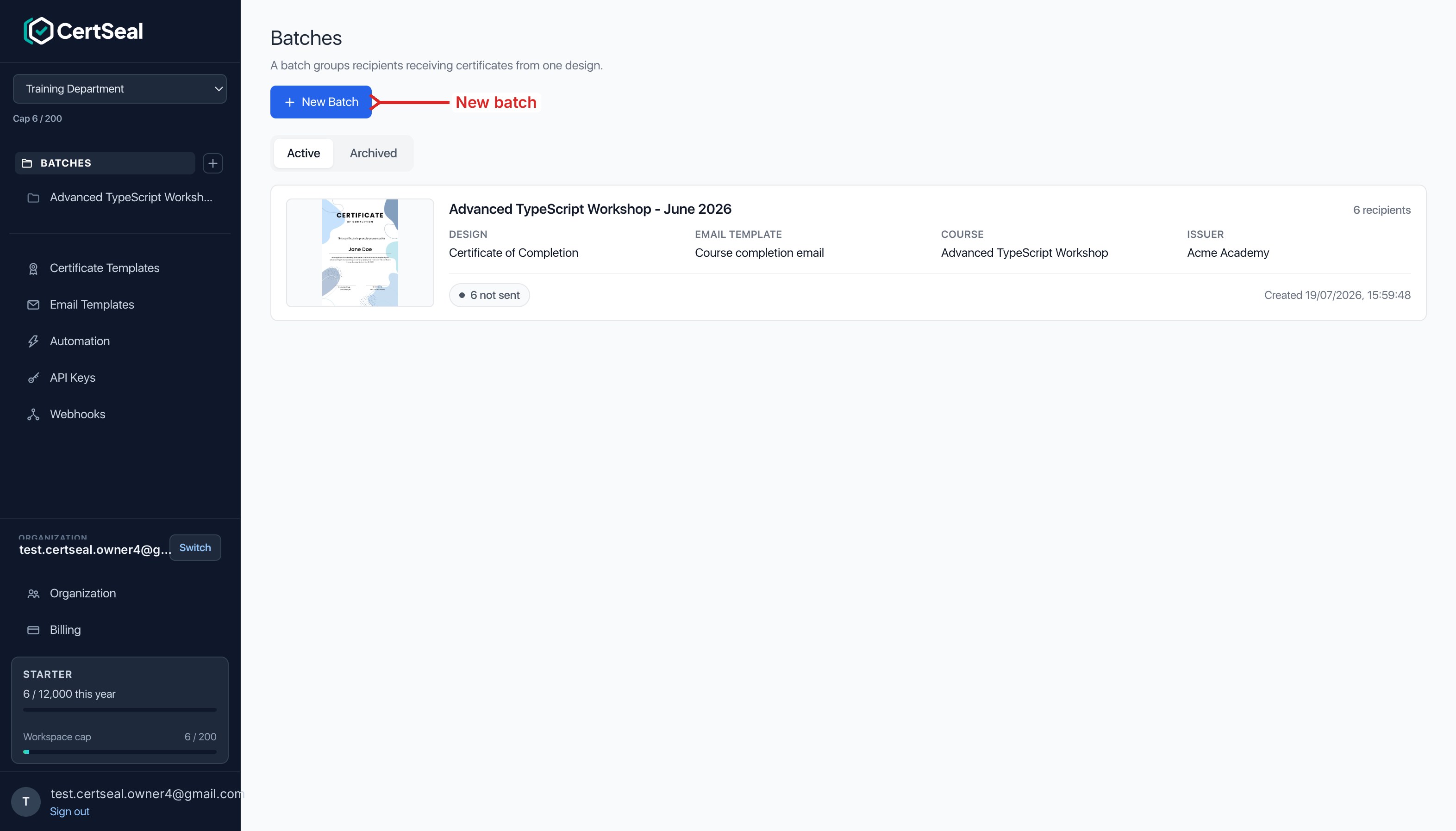Click the Switch organization button
This screenshot has width=1456, height=831.
click(x=195, y=547)
